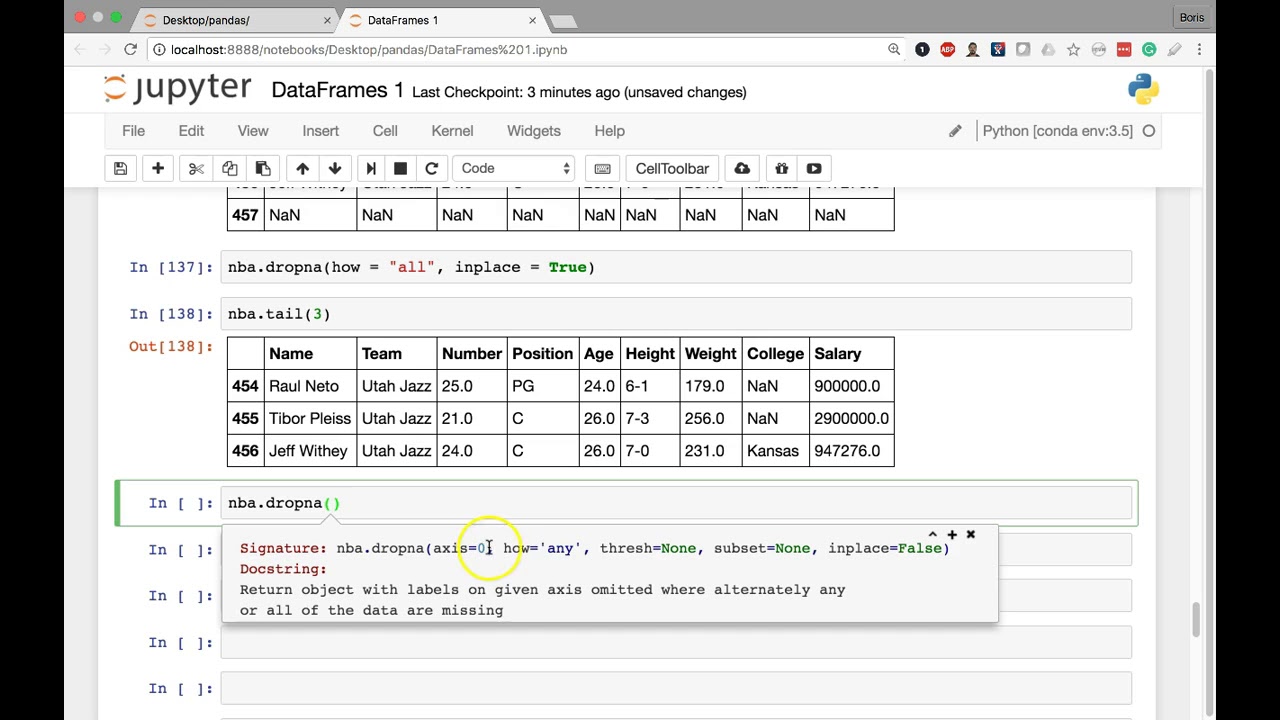
Task: Paste cells below icon
Action: point(263,168)
